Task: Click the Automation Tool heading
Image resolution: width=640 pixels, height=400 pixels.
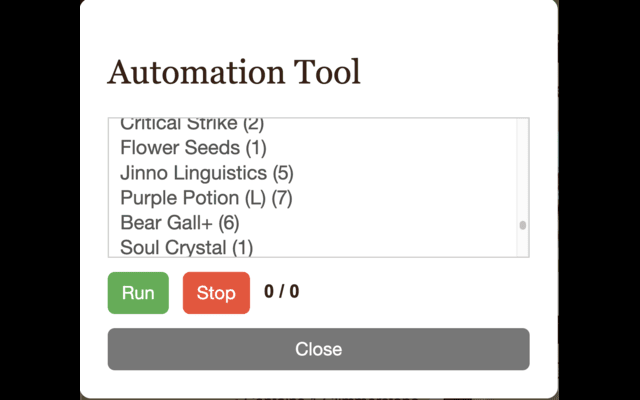Action: [234, 72]
